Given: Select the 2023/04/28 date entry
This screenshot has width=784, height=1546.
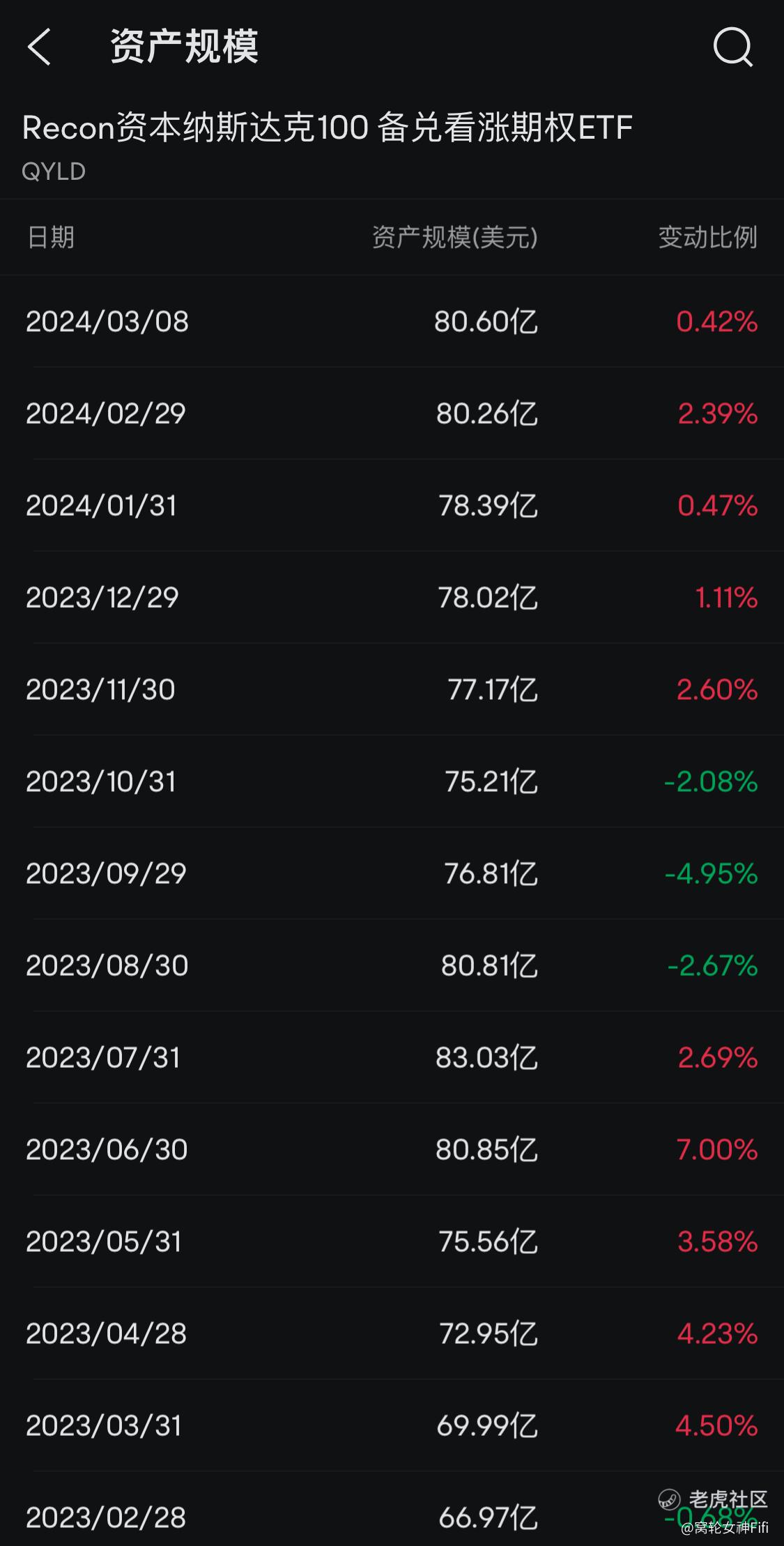Looking at the screenshot, I should [x=106, y=1334].
